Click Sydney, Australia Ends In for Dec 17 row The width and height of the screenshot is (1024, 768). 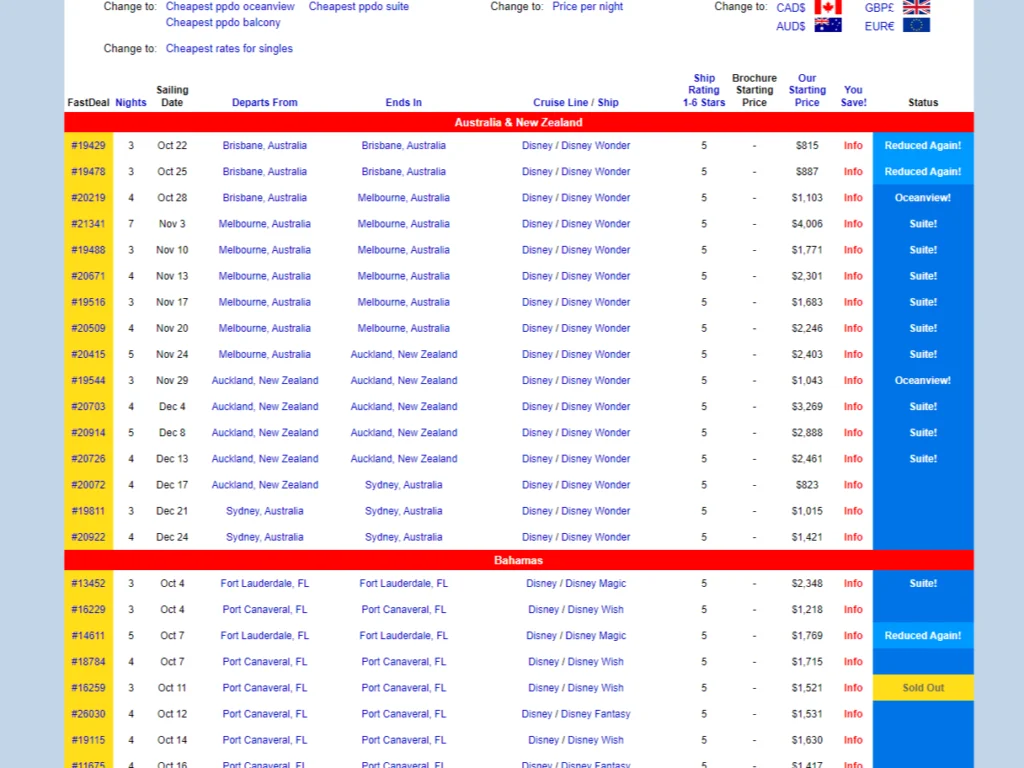(x=404, y=485)
